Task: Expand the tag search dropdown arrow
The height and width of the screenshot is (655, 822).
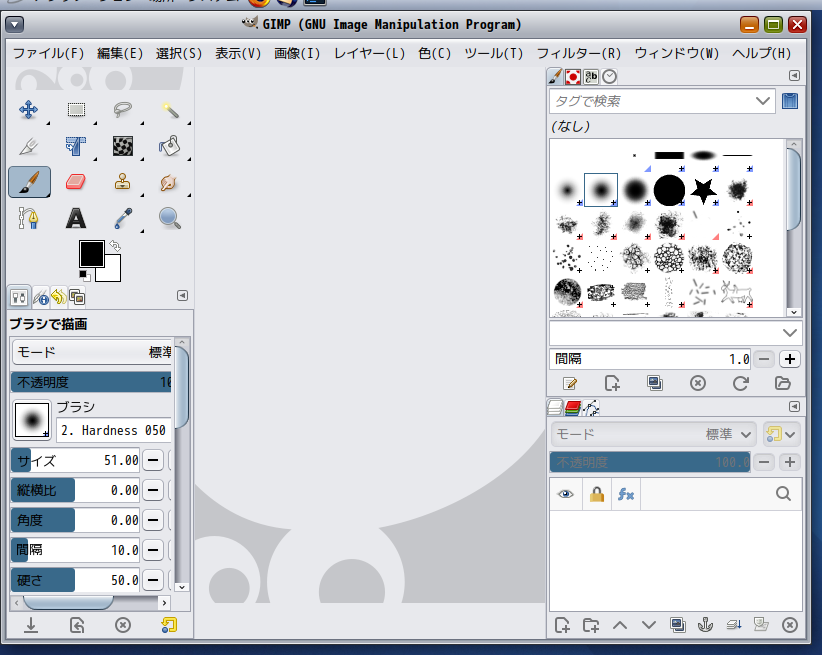Action: [x=763, y=101]
